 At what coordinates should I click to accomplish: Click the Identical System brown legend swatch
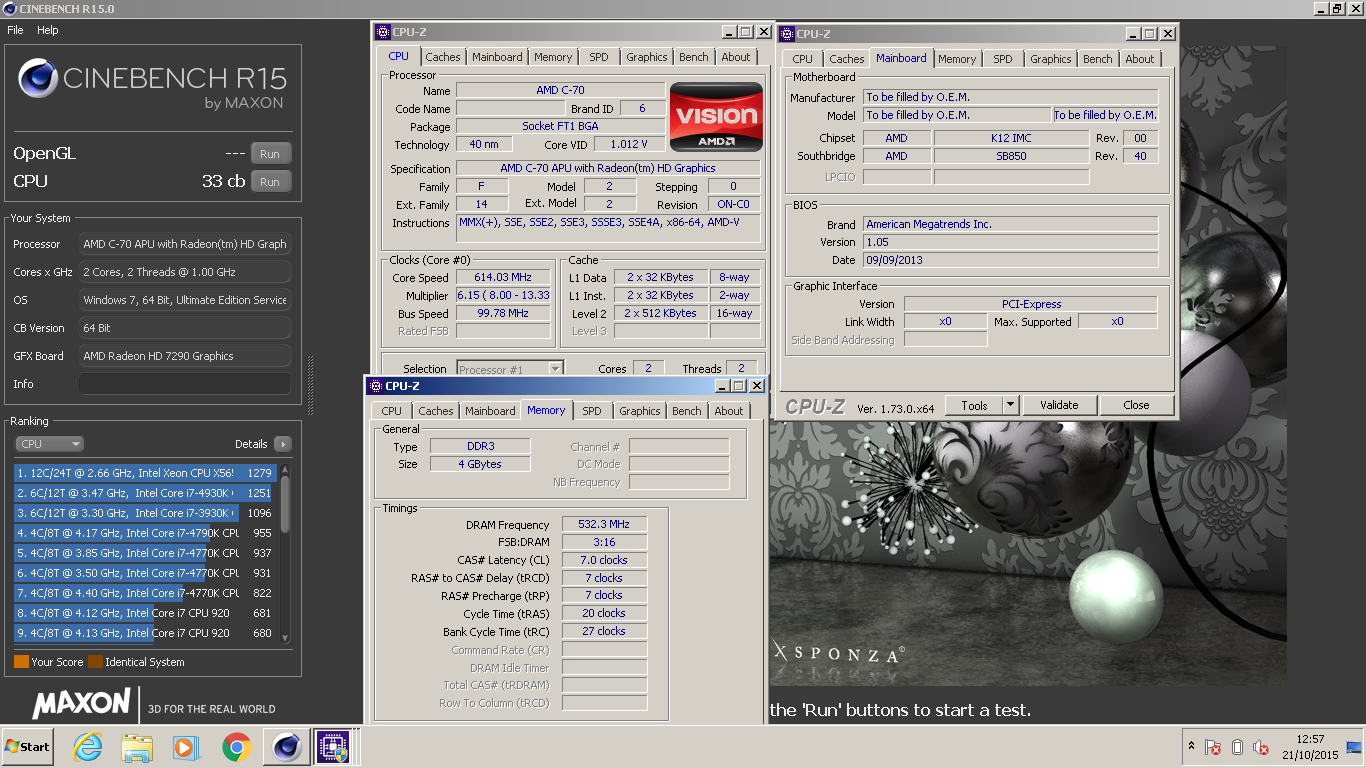point(95,662)
